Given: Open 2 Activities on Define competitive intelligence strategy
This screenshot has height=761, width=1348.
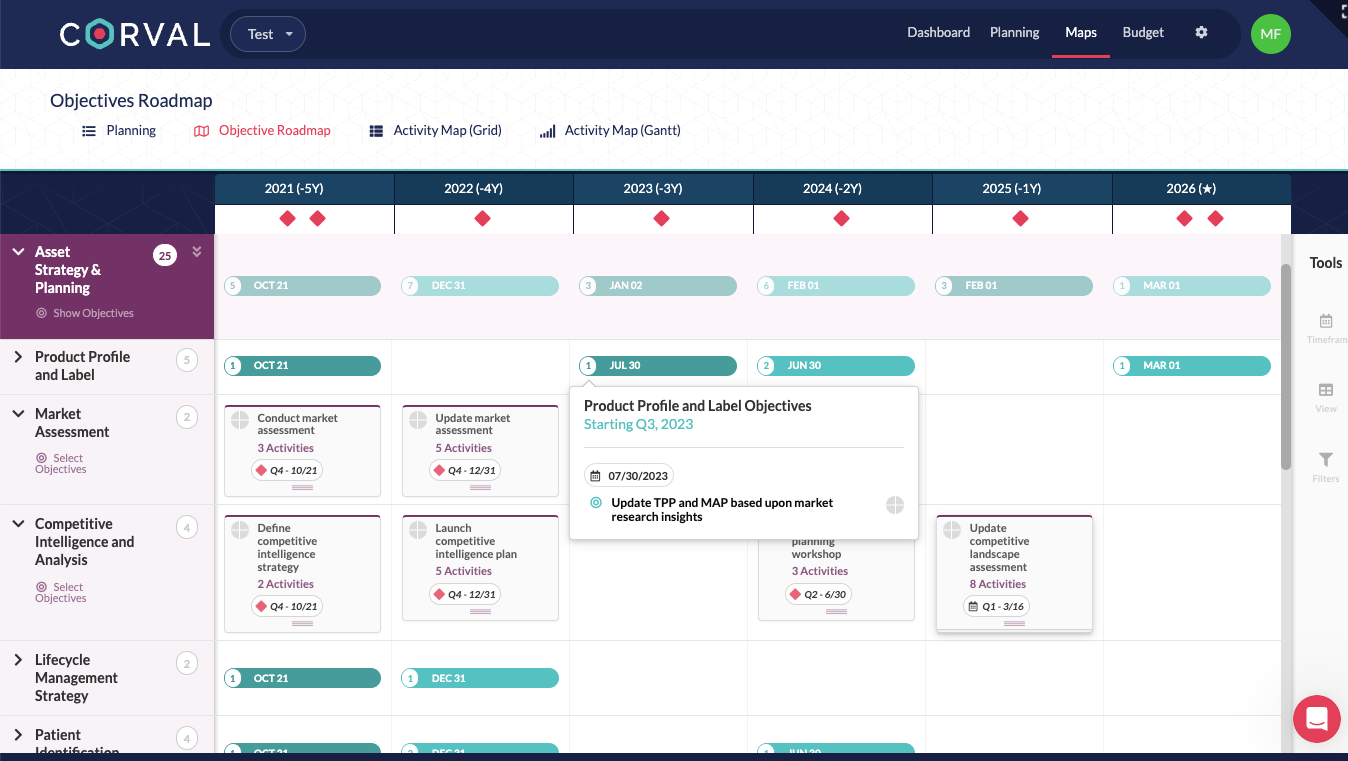Looking at the screenshot, I should pos(285,584).
